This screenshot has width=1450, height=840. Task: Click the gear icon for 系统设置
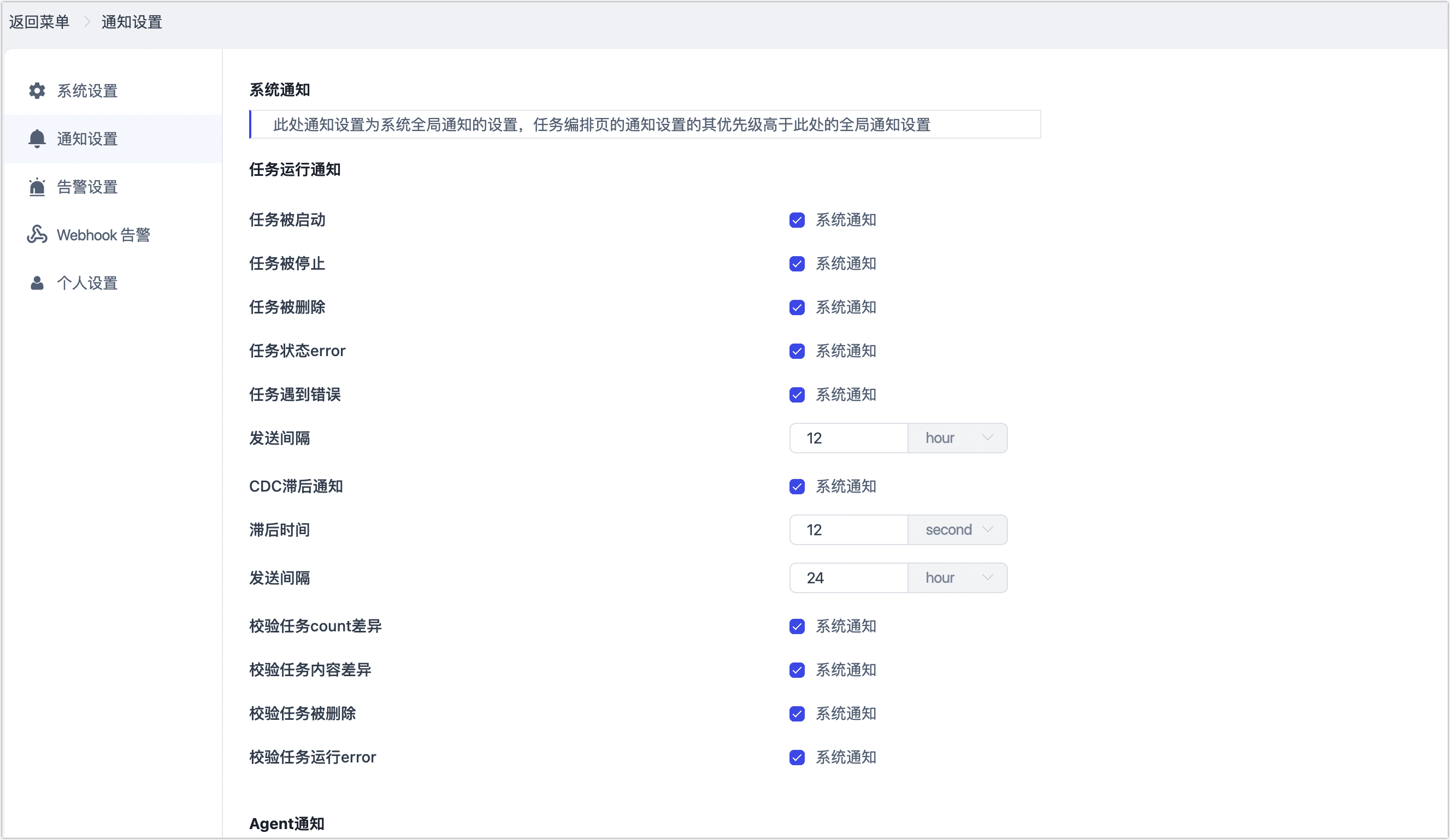[x=37, y=91]
